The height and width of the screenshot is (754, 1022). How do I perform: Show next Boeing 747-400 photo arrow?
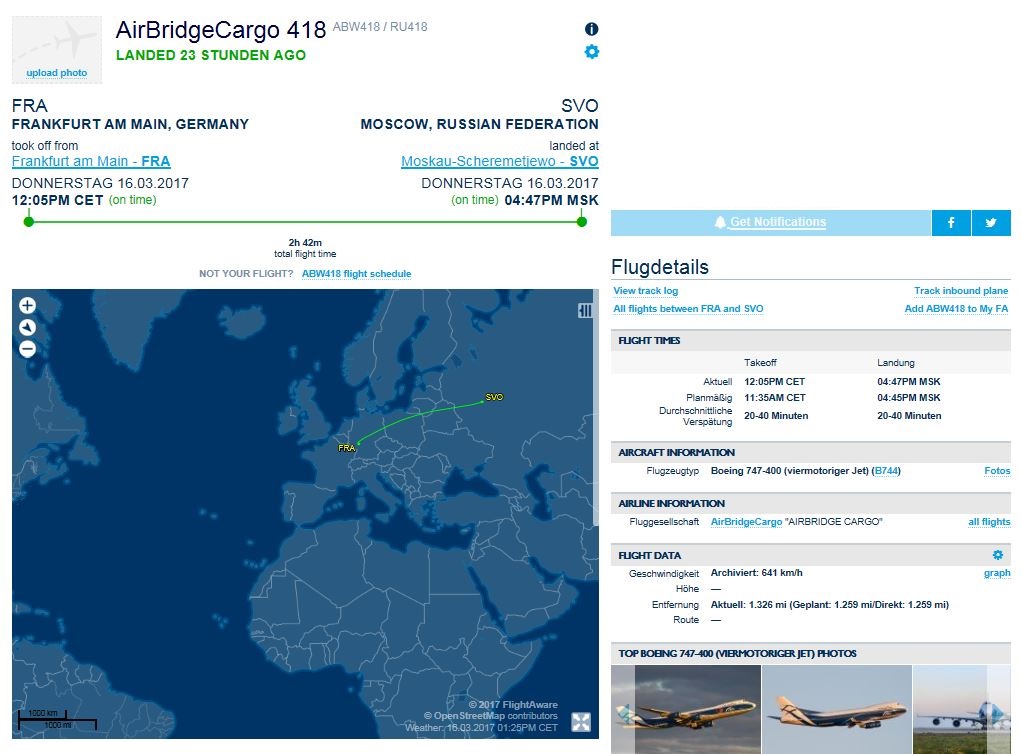[x=997, y=712]
